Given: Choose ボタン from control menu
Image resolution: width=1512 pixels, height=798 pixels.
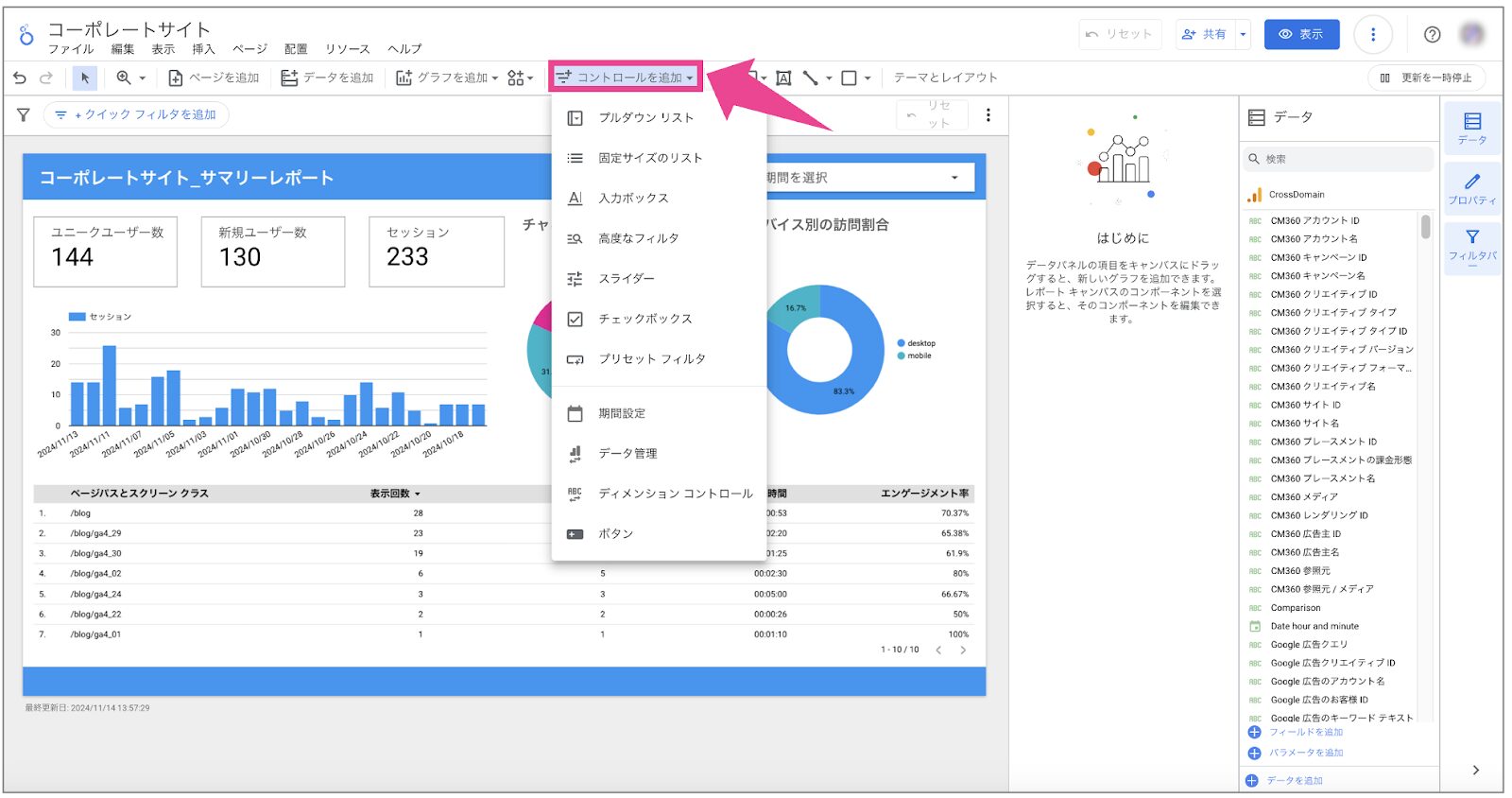Looking at the screenshot, I should (x=659, y=534).
